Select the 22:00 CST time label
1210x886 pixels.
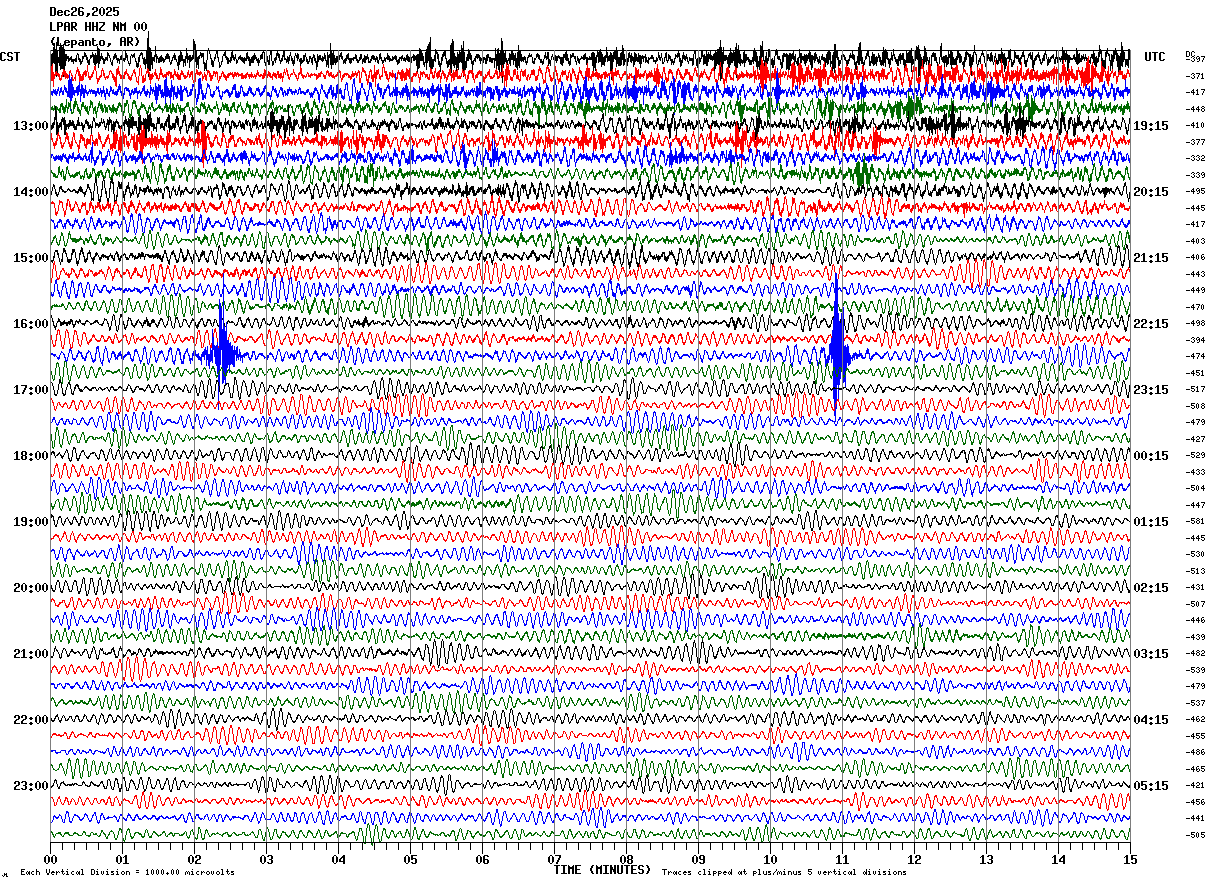pos(31,720)
